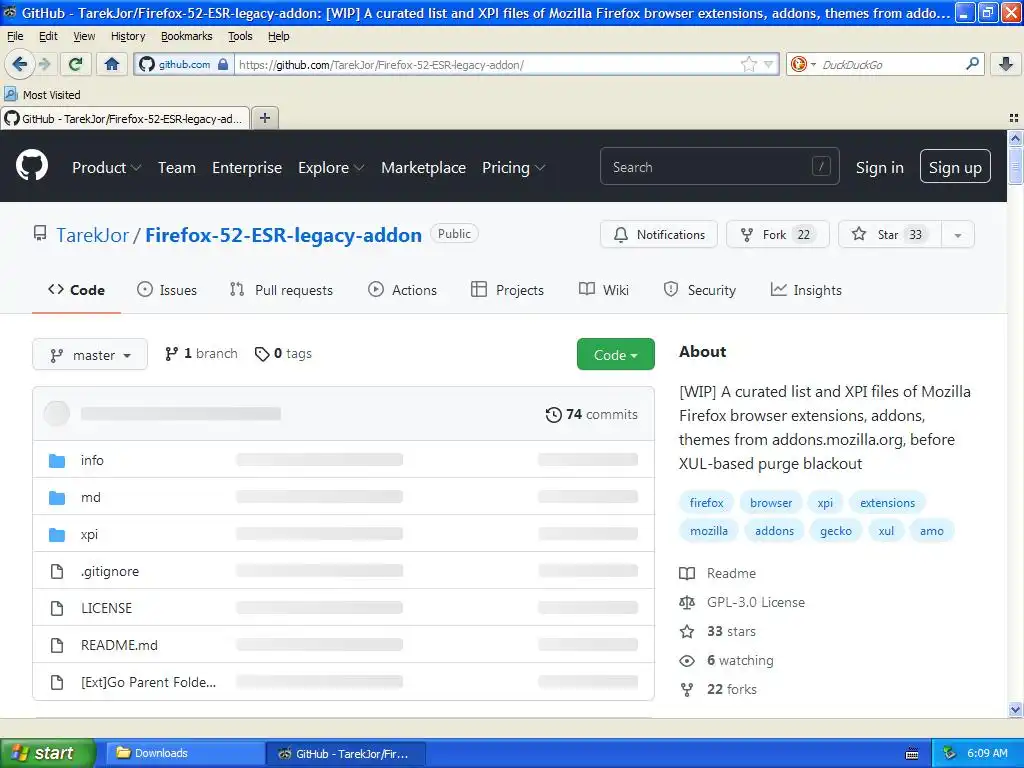This screenshot has height=768, width=1024.
Task: Open the Bookmarks menu
Action: click(x=187, y=36)
